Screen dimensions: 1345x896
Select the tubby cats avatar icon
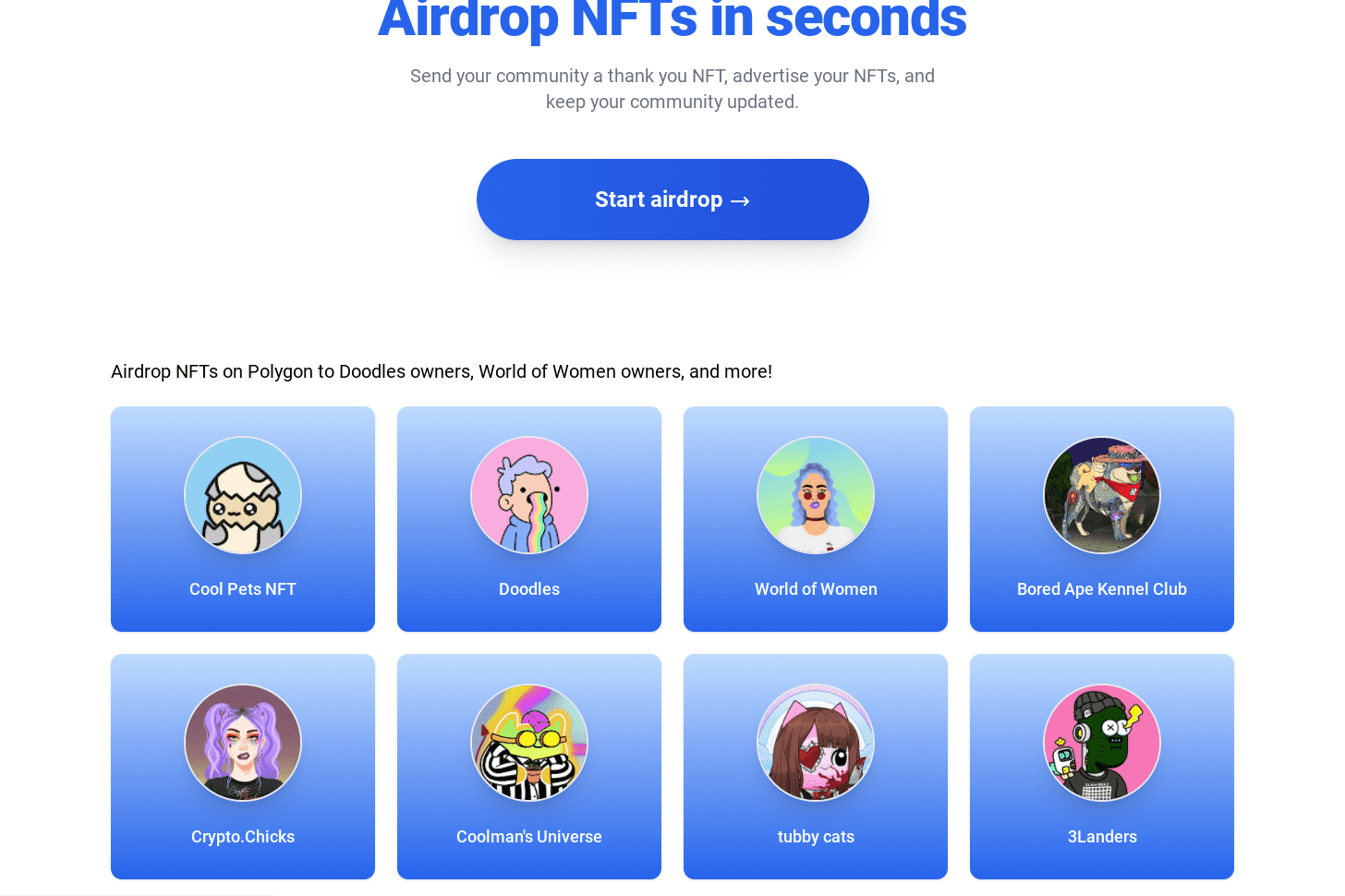(x=816, y=743)
